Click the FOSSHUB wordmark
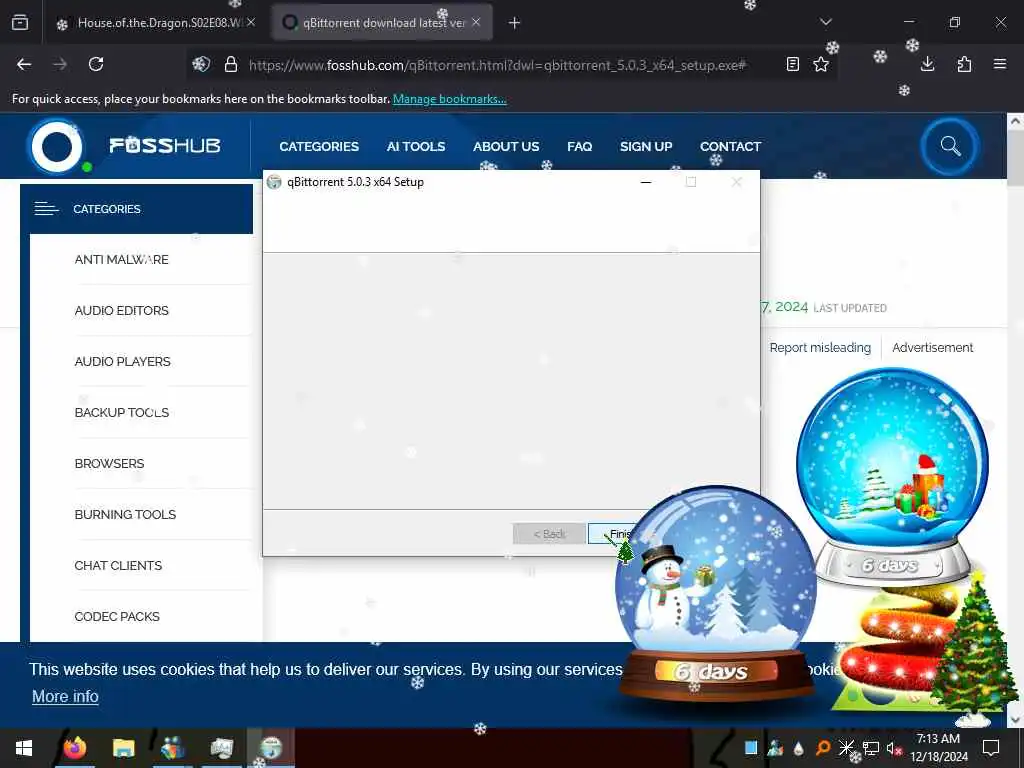The image size is (1024, 768). [165, 145]
